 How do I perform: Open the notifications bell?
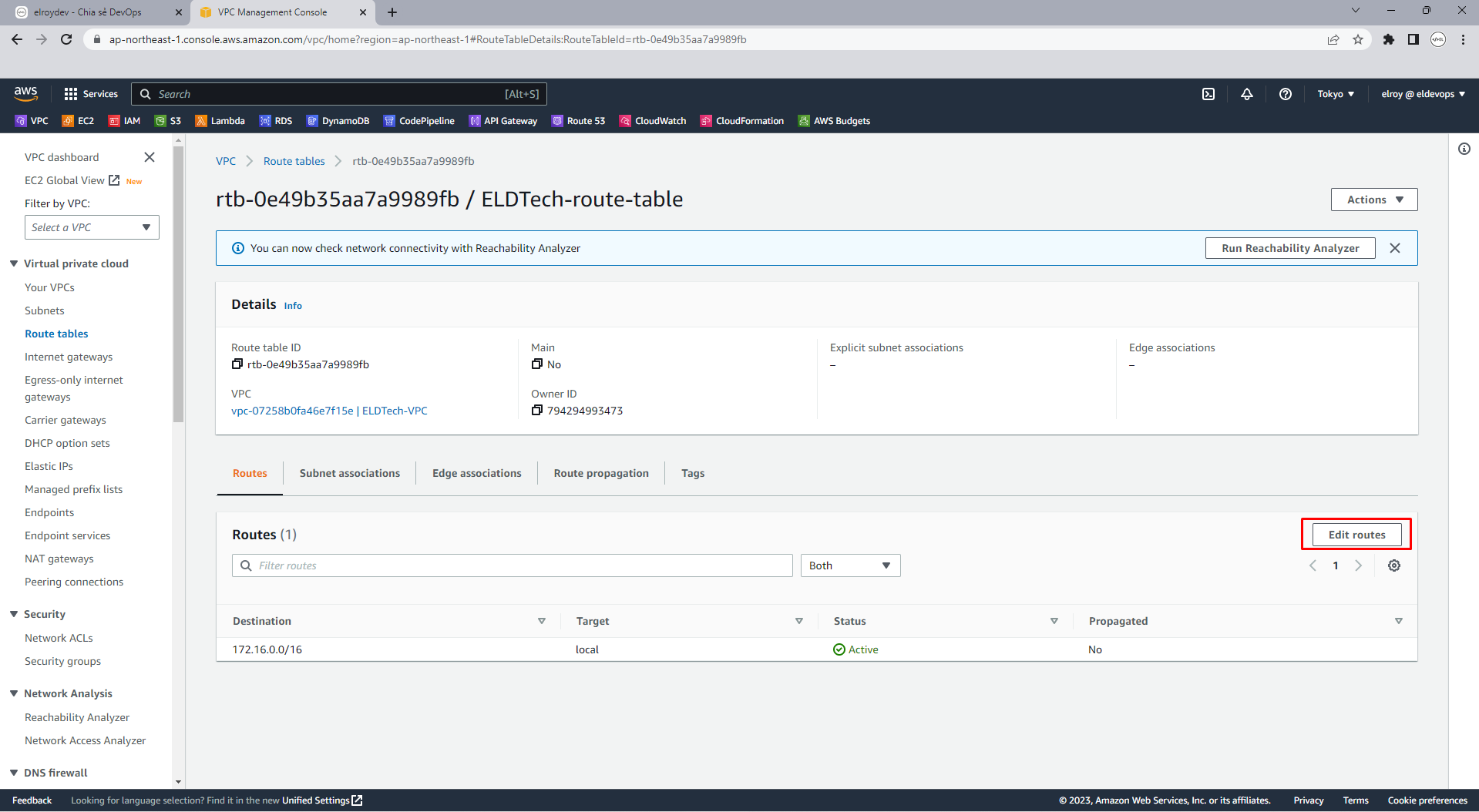pyautogui.click(x=1246, y=94)
